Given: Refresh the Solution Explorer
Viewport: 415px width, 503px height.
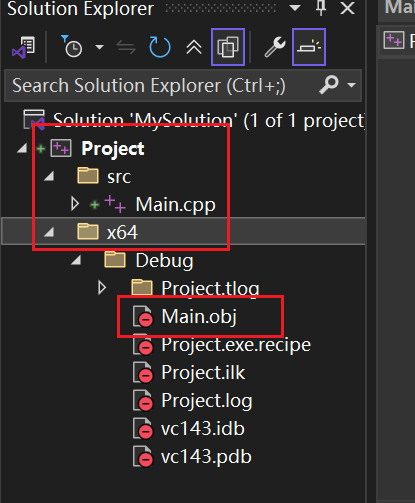Looking at the screenshot, I should point(160,47).
